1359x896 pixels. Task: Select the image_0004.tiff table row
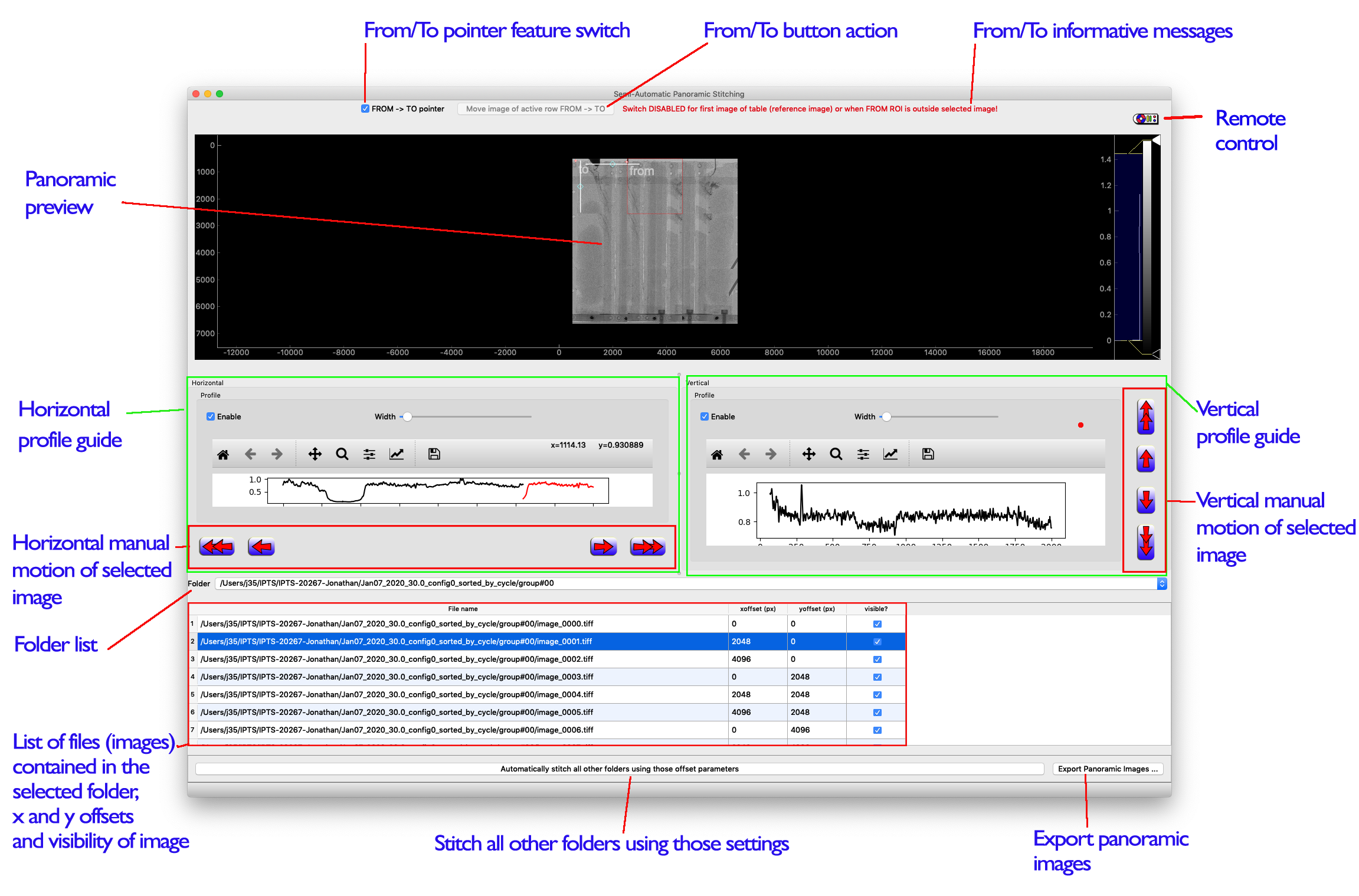click(397, 694)
